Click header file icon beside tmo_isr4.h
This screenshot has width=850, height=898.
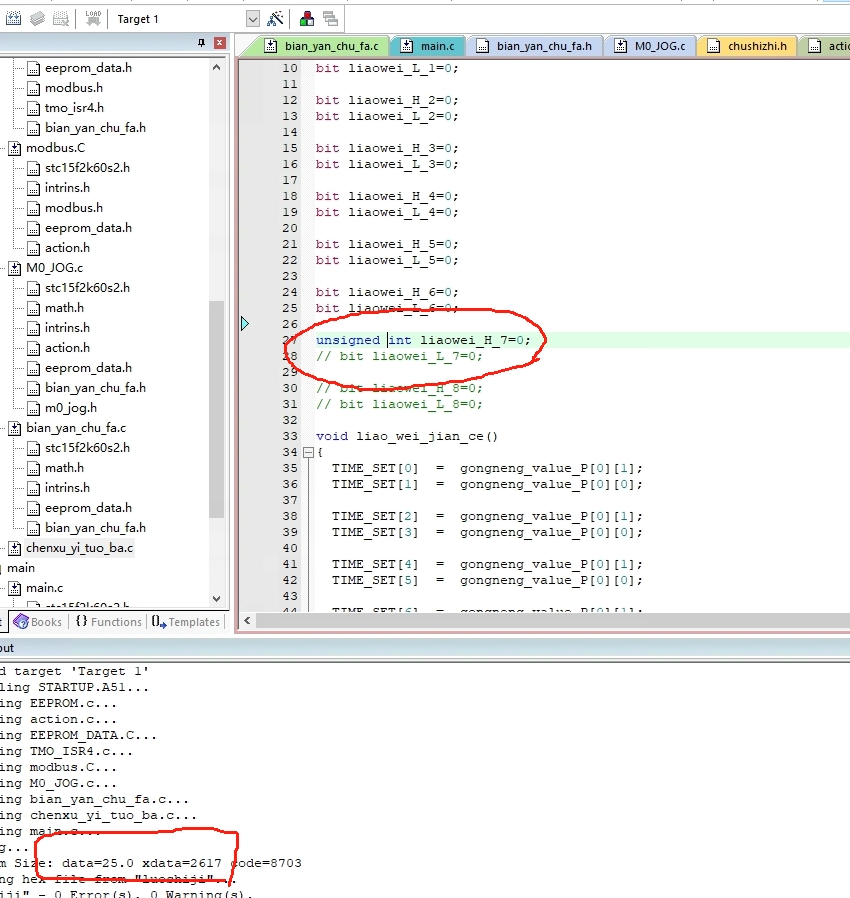(x=34, y=108)
